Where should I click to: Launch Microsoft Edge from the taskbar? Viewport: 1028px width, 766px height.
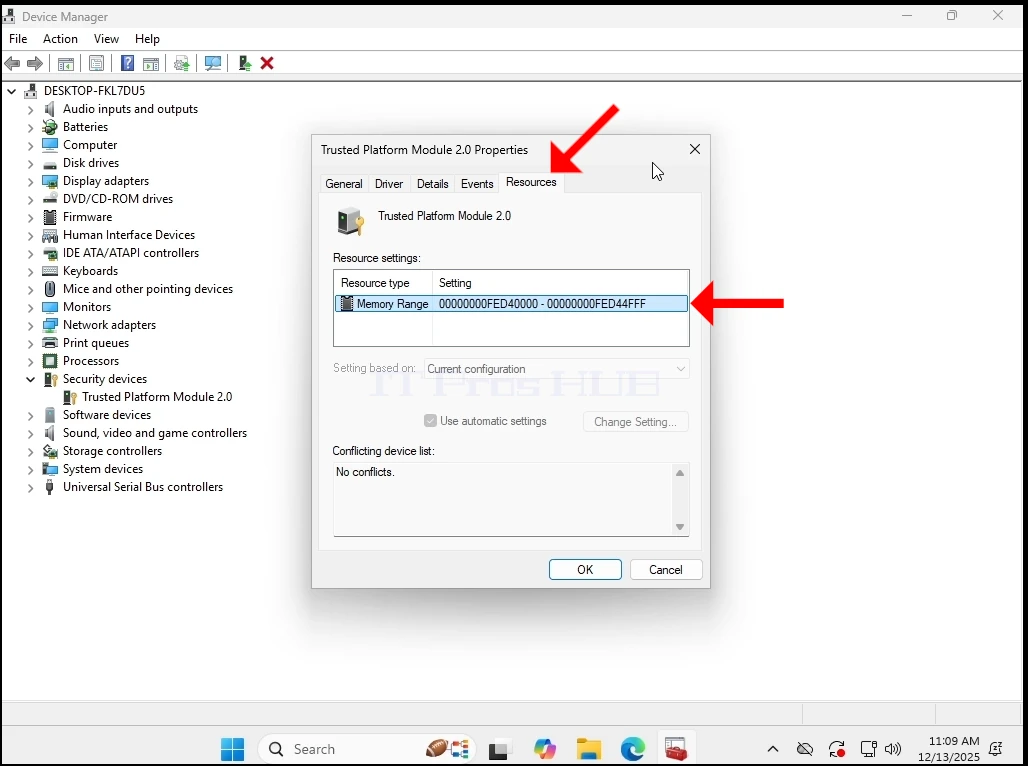coord(633,749)
